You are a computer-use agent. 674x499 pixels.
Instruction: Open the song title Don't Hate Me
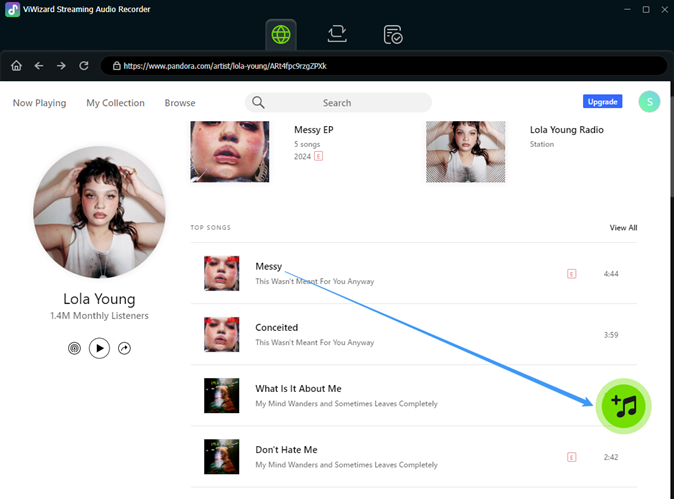286,450
